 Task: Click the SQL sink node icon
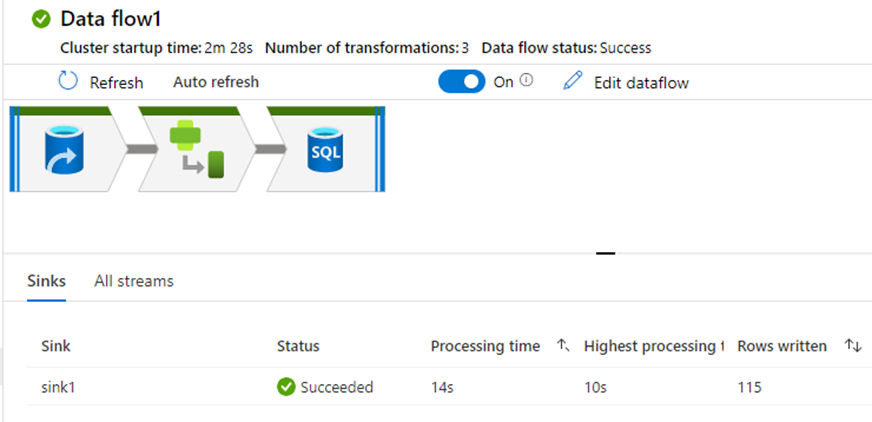coord(325,149)
